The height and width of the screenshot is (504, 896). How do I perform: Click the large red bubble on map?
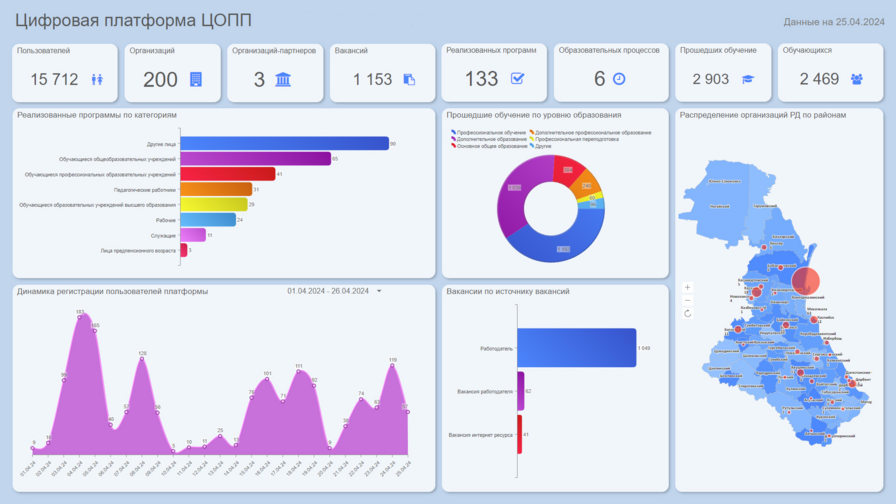[x=806, y=282]
